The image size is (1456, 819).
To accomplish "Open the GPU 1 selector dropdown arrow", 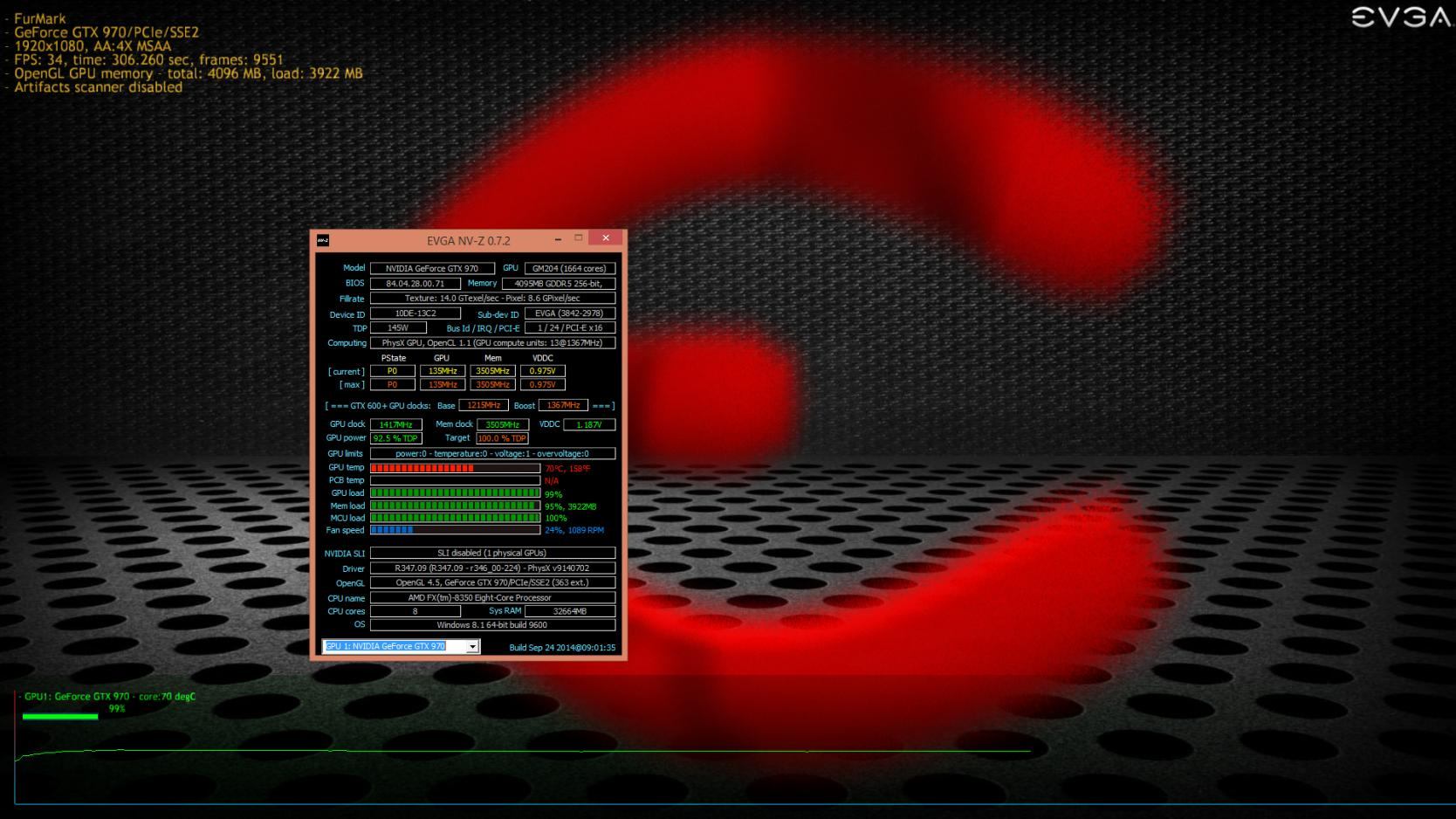I will pyautogui.click(x=472, y=647).
